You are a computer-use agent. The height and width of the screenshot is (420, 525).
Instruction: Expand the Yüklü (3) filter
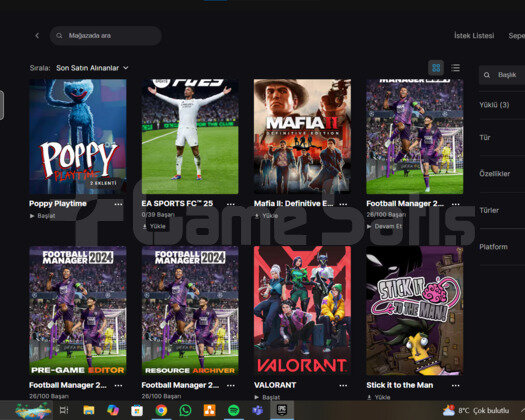coord(494,105)
